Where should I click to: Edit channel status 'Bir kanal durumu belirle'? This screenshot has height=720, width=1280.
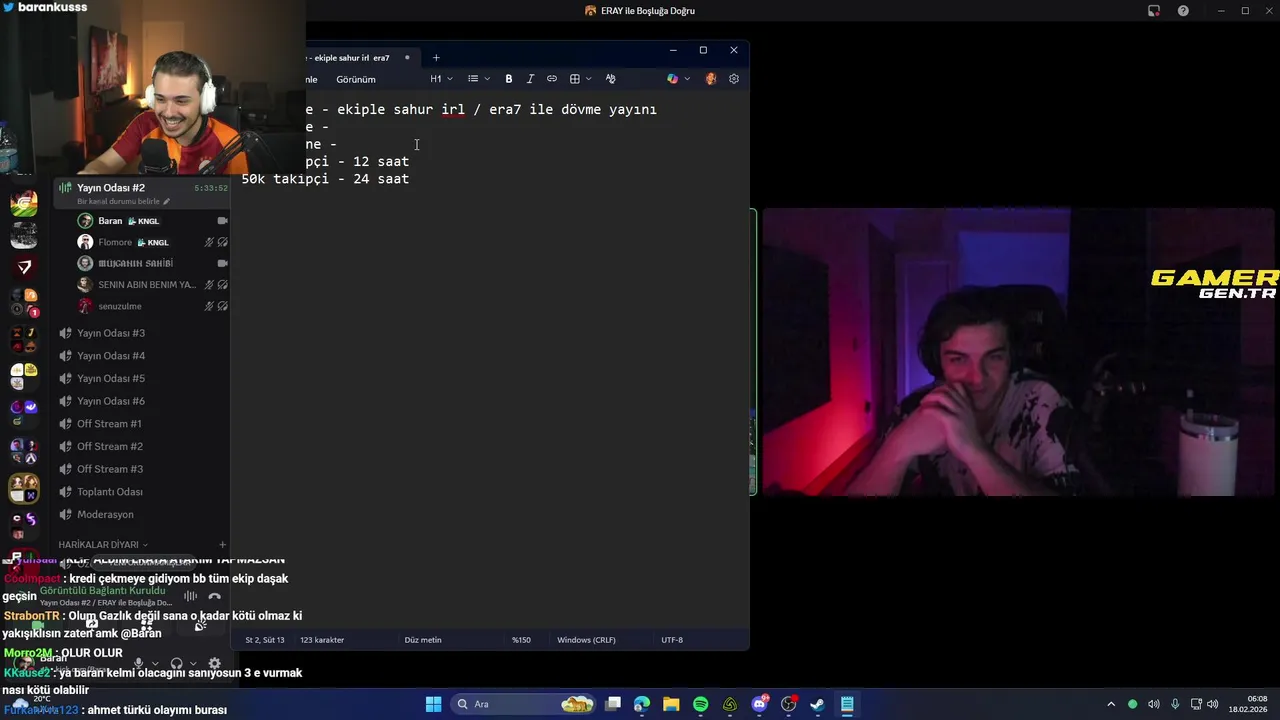pyautogui.click(x=123, y=201)
